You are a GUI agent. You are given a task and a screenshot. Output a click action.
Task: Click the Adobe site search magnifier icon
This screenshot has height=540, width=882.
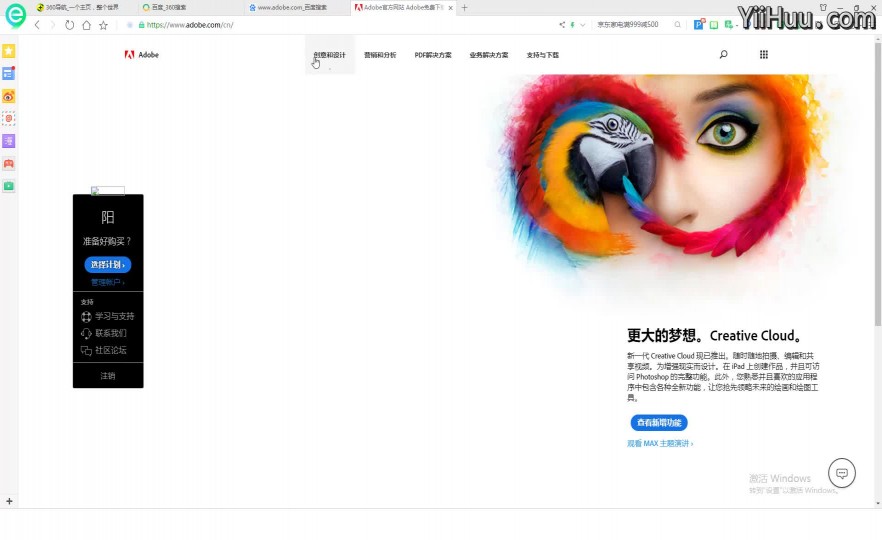click(x=723, y=55)
